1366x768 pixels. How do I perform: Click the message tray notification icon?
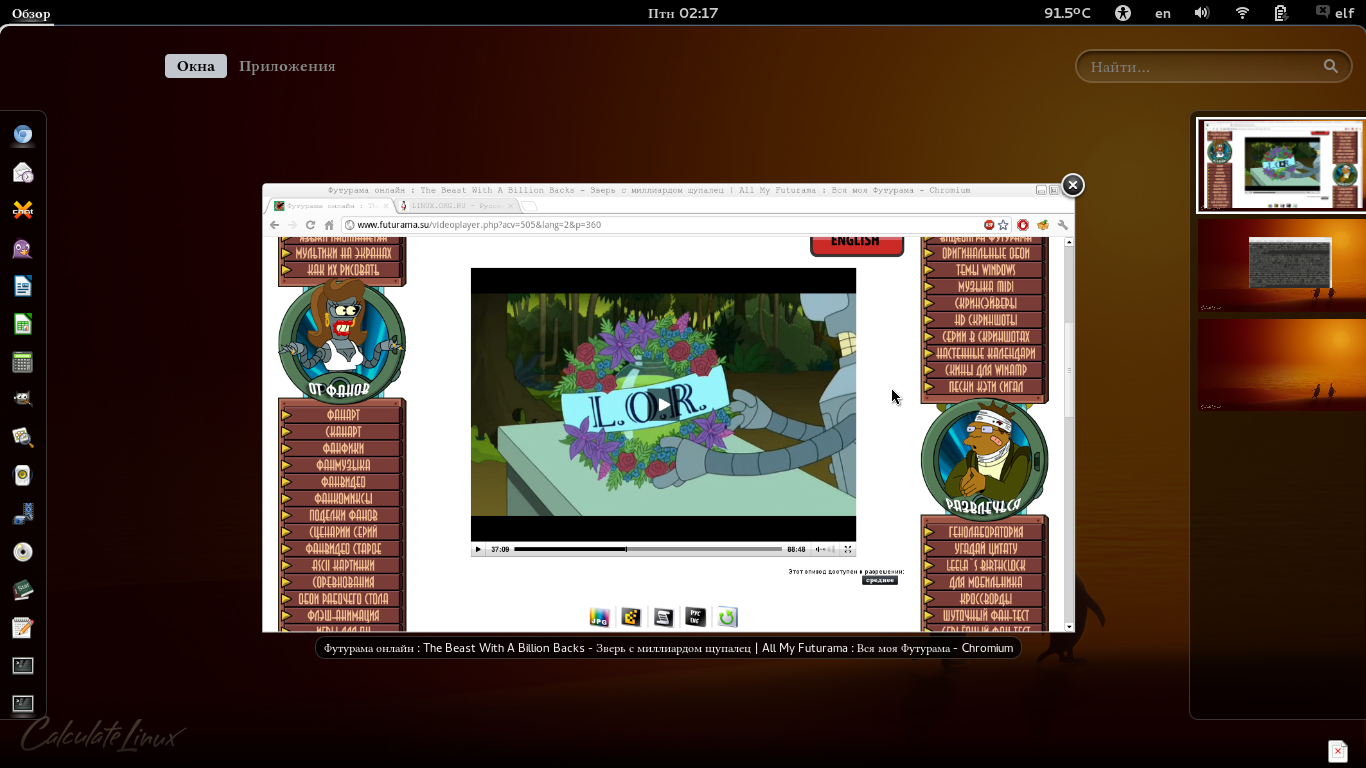(1338, 750)
